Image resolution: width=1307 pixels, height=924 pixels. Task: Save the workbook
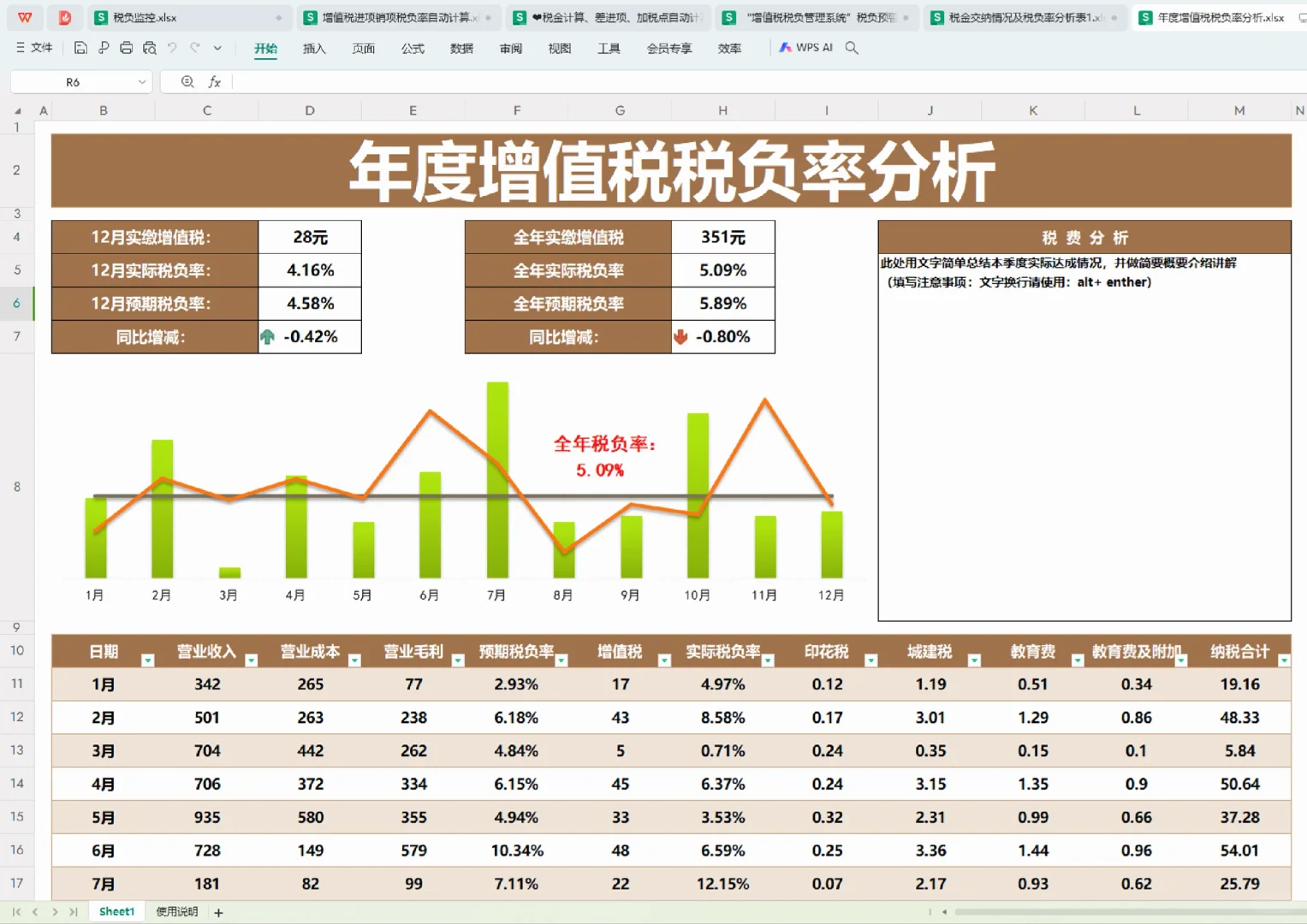click(x=80, y=48)
